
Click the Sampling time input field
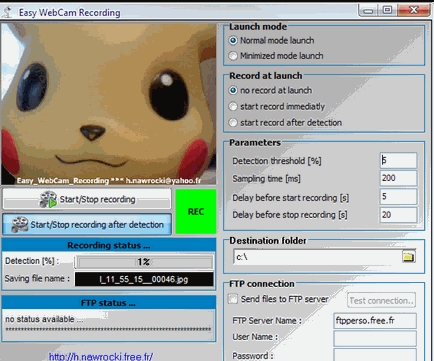(398, 178)
